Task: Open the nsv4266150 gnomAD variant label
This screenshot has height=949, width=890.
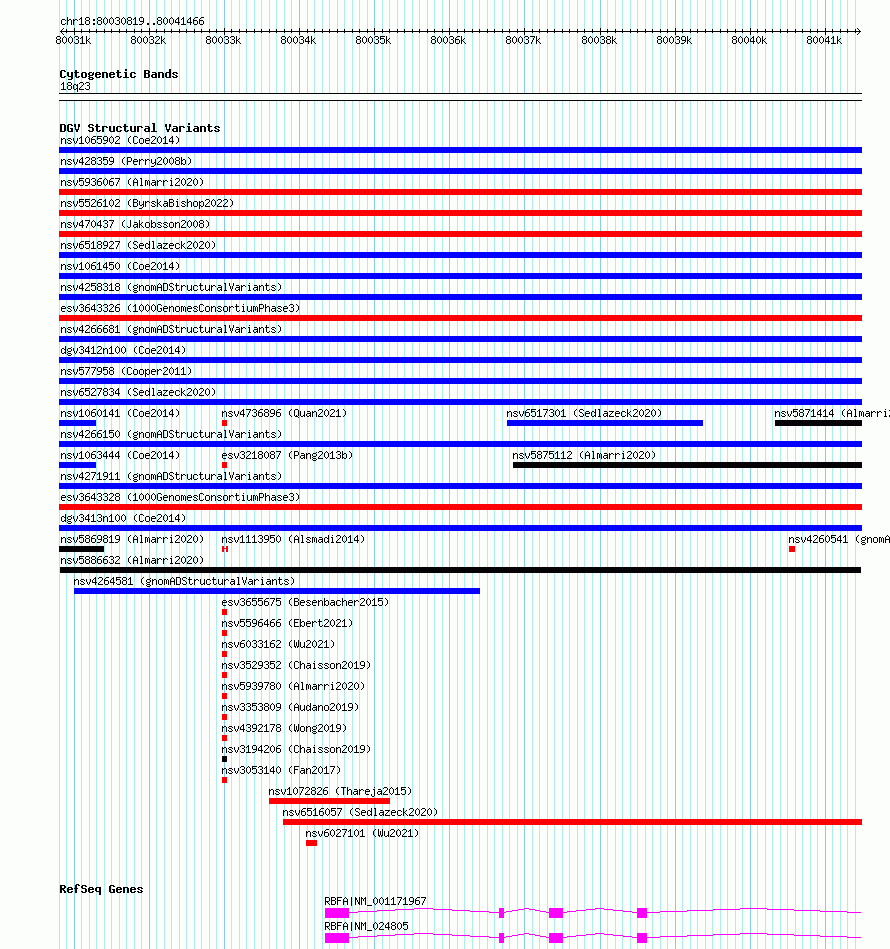Action: click(x=171, y=435)
